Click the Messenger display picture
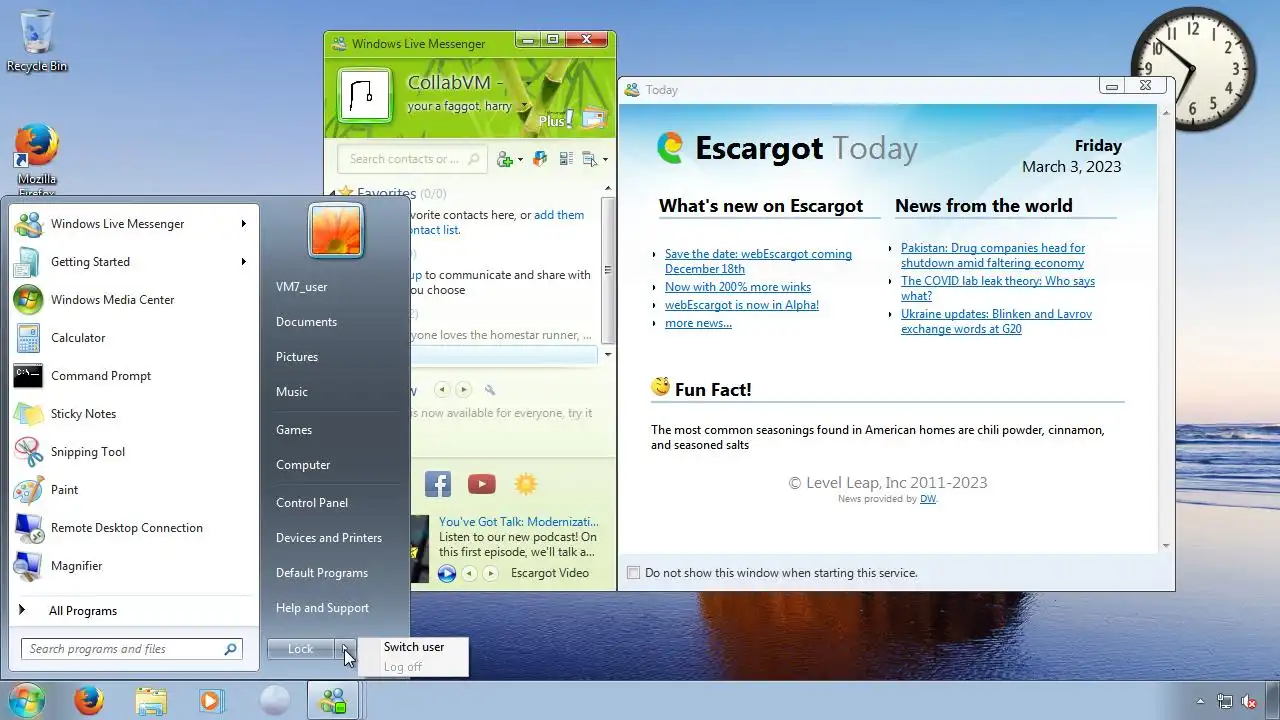Viewport: 1280px width, 720px height. pos(364,95)
